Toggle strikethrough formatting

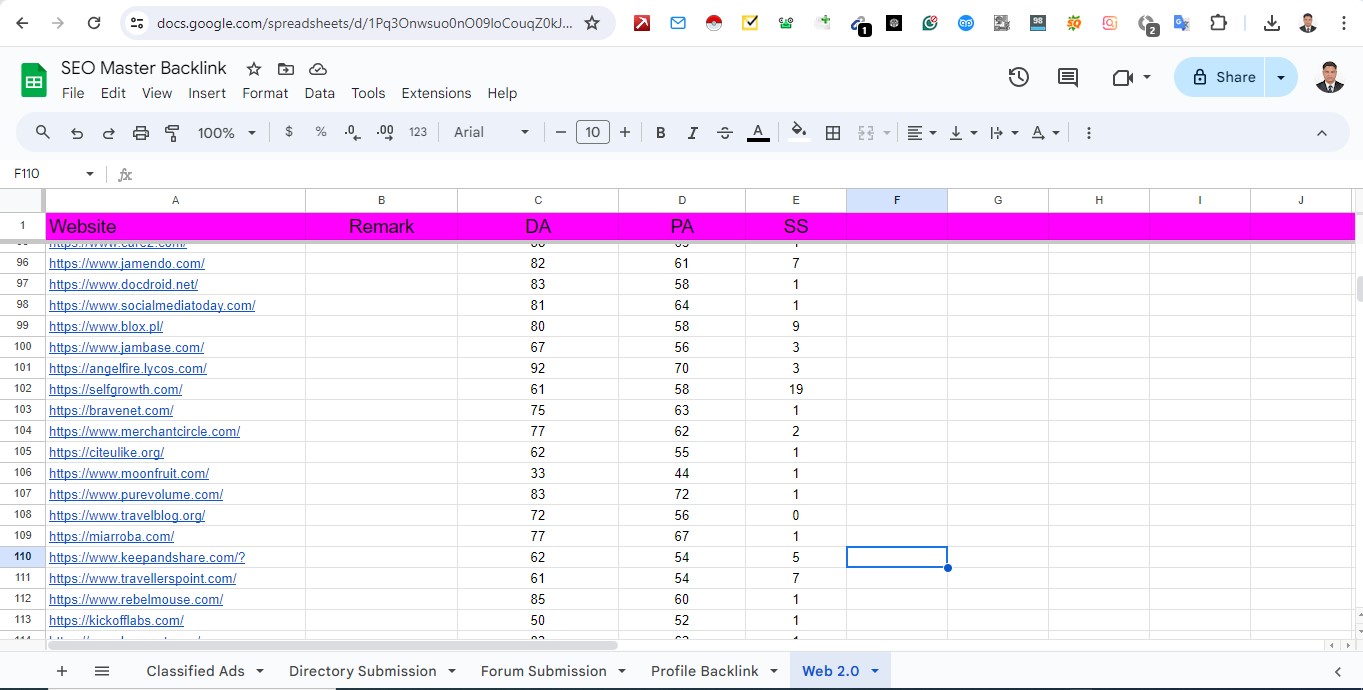pyautogui.click(x=725, y=133)
